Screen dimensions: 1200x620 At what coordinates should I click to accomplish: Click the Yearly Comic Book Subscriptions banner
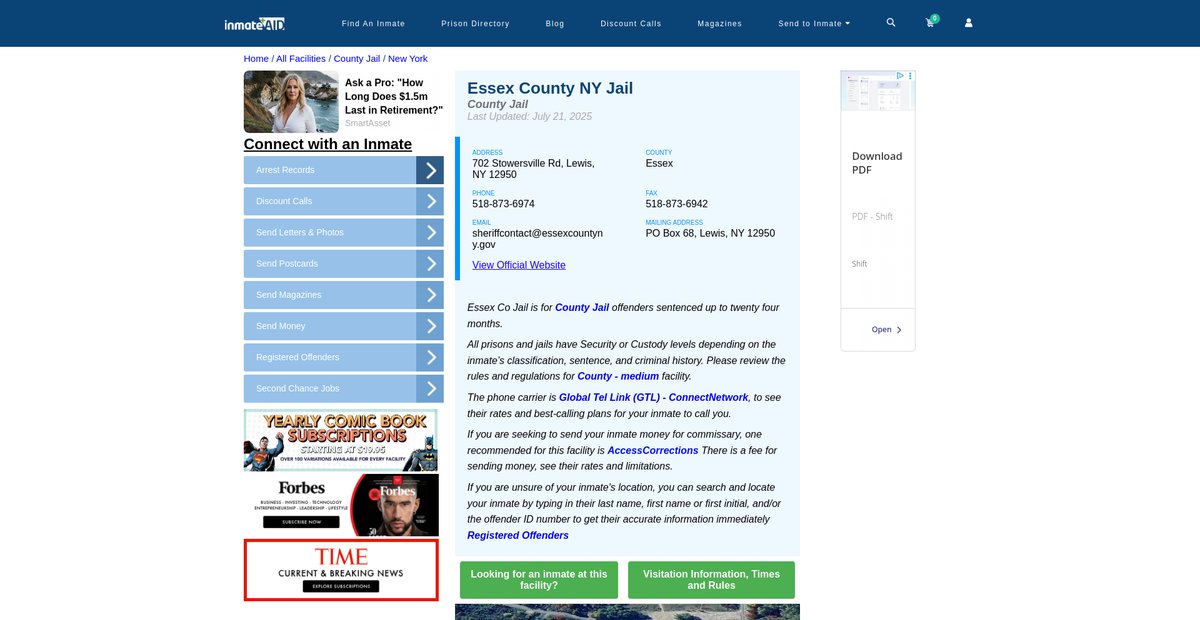pos(341,440)
